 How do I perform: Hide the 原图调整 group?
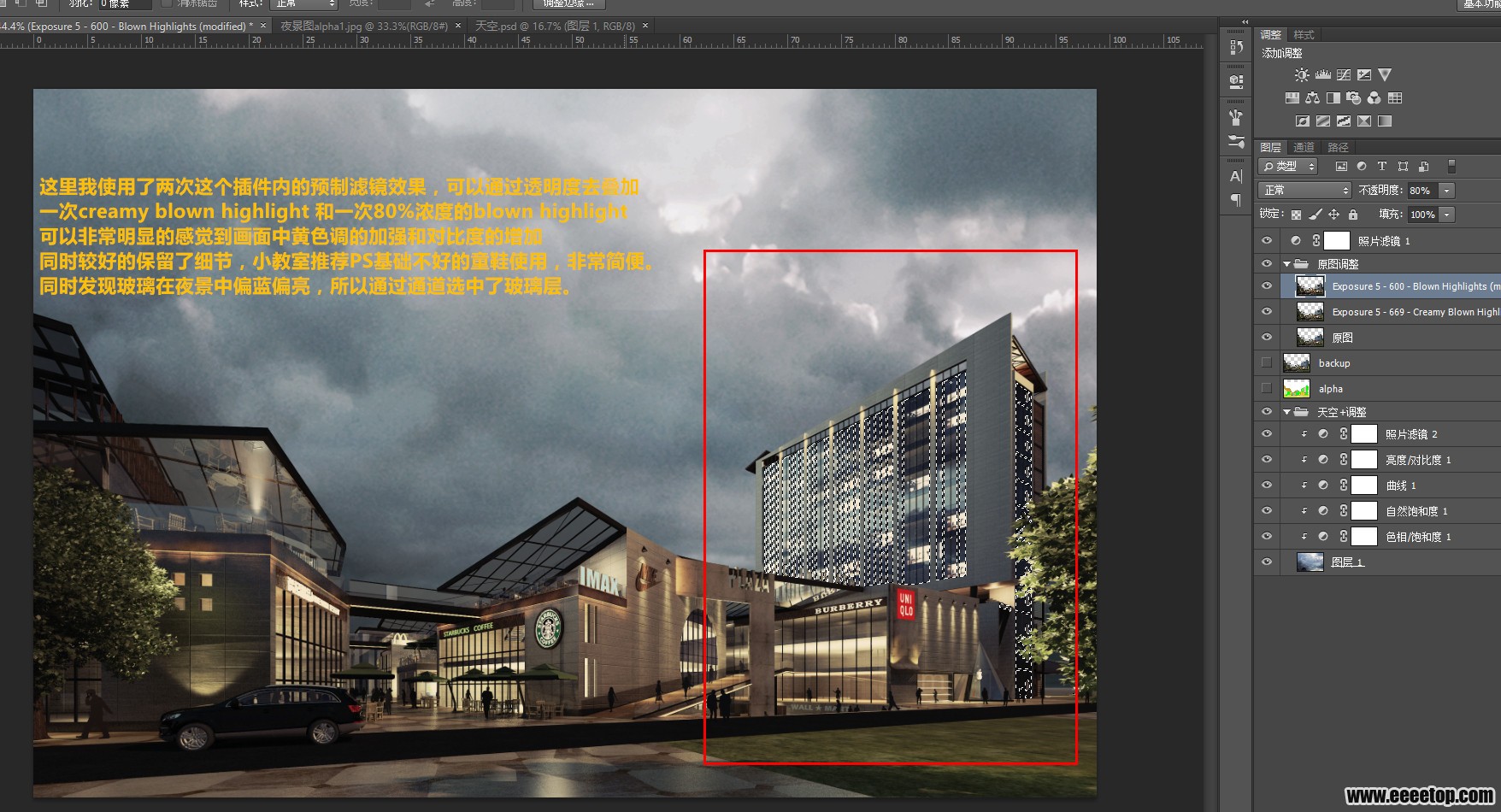pos(1267,264)
